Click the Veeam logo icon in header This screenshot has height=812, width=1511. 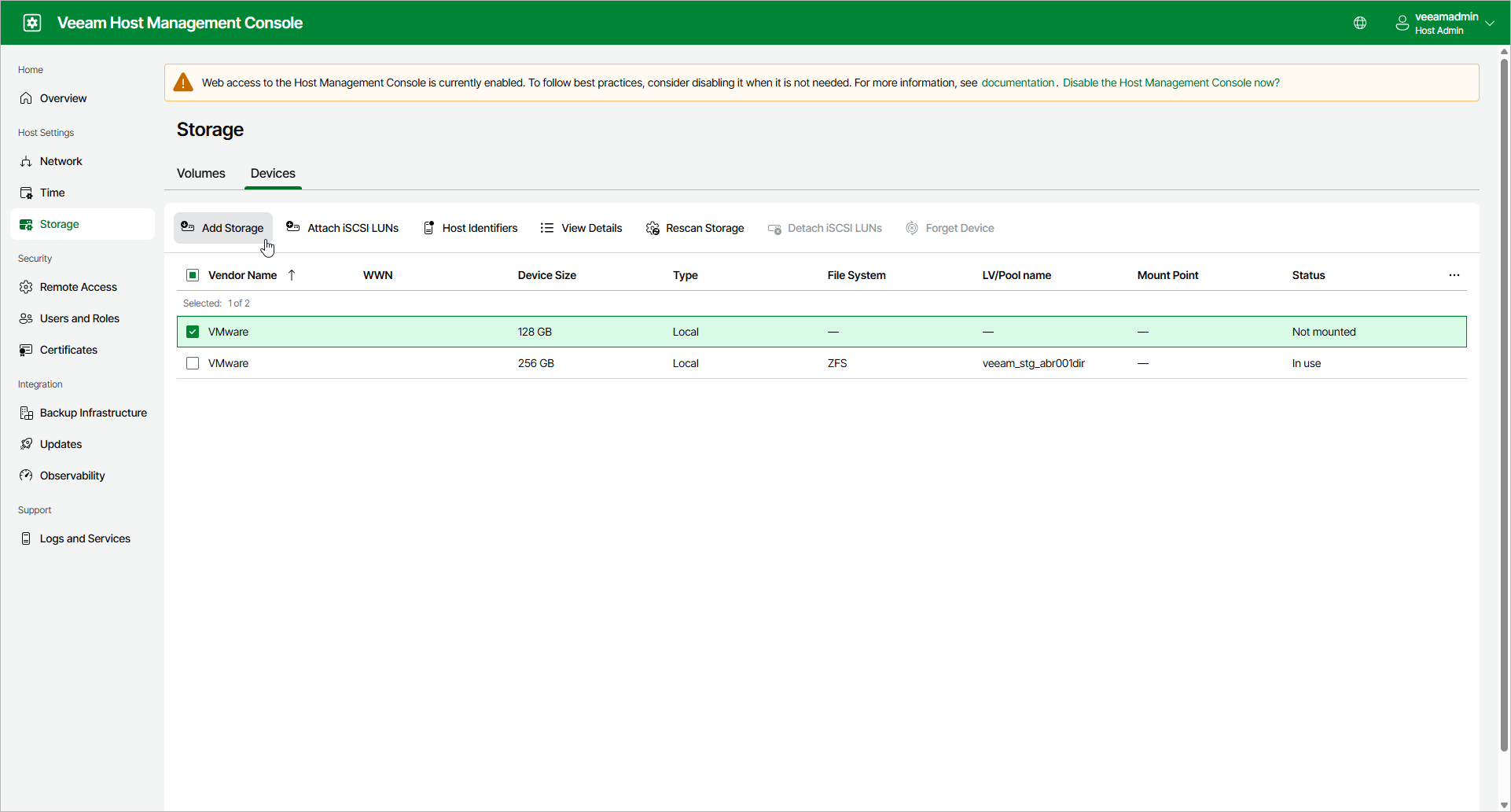click(x=32, y=23)
